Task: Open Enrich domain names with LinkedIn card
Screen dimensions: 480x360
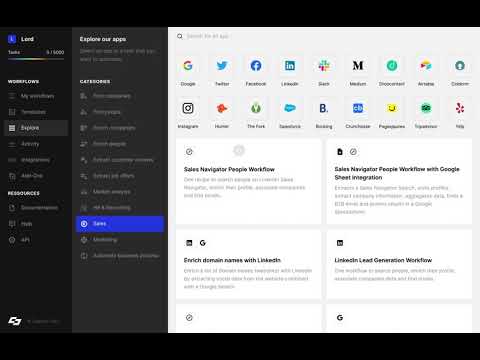Action: [249, 264]
